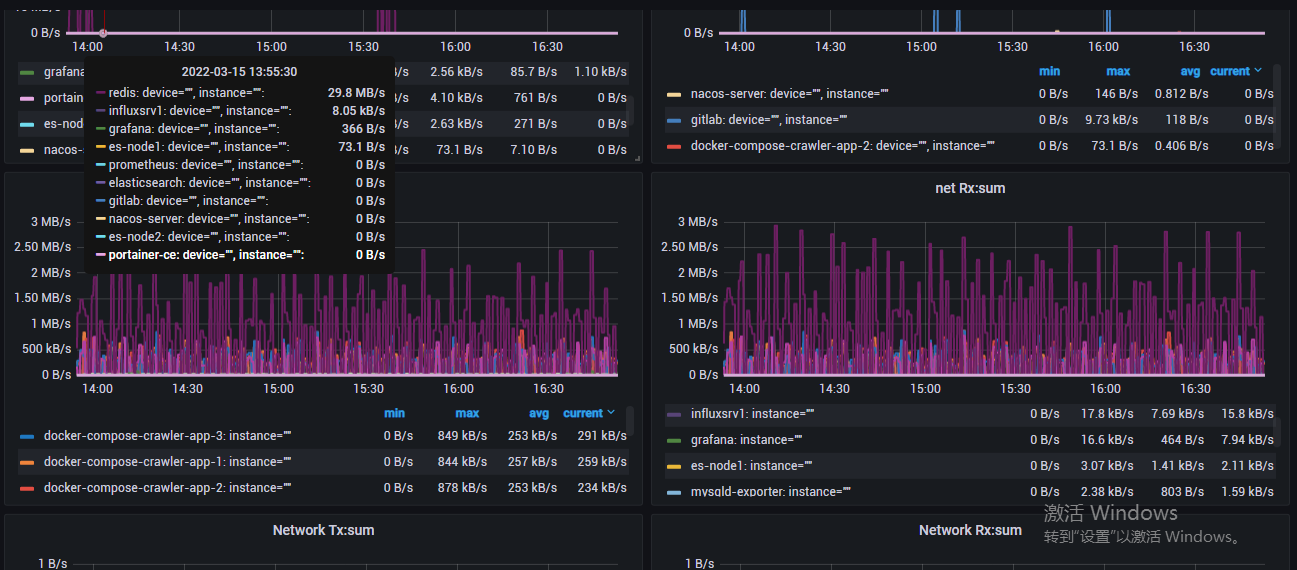
Task: Click the crawler-app-3 max value 849 kB/s
Action: pyautogui.click(x=463, y=435)
